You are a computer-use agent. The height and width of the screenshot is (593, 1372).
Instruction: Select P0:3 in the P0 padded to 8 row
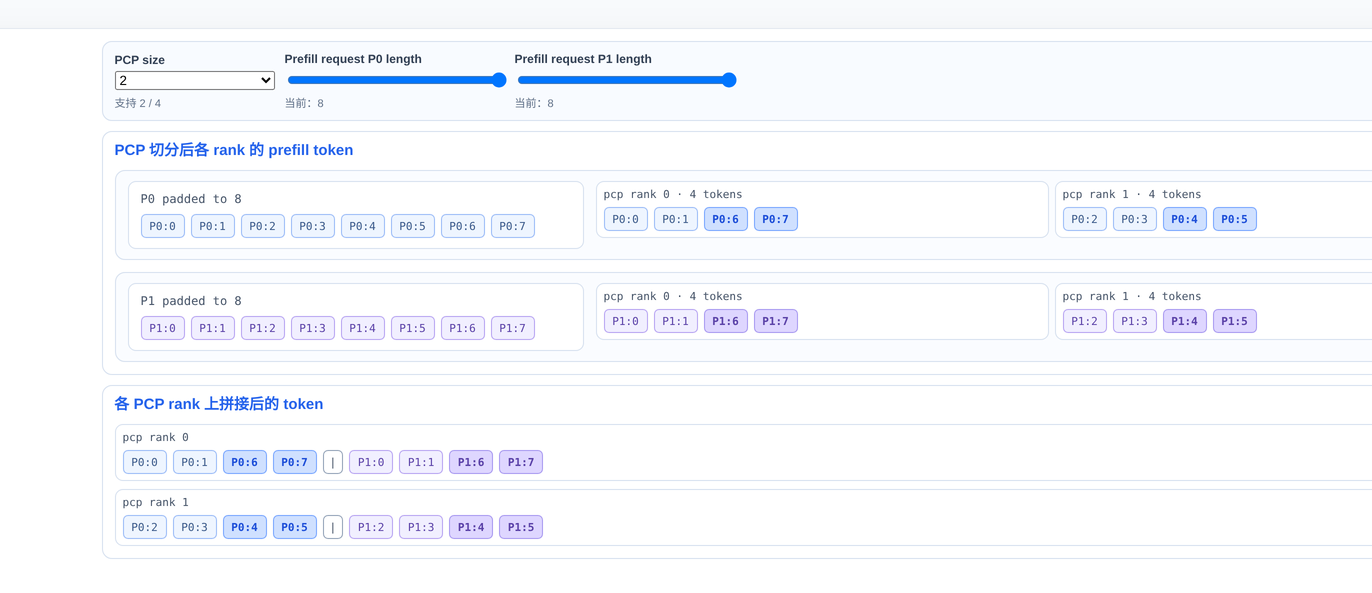pos(313,226)
